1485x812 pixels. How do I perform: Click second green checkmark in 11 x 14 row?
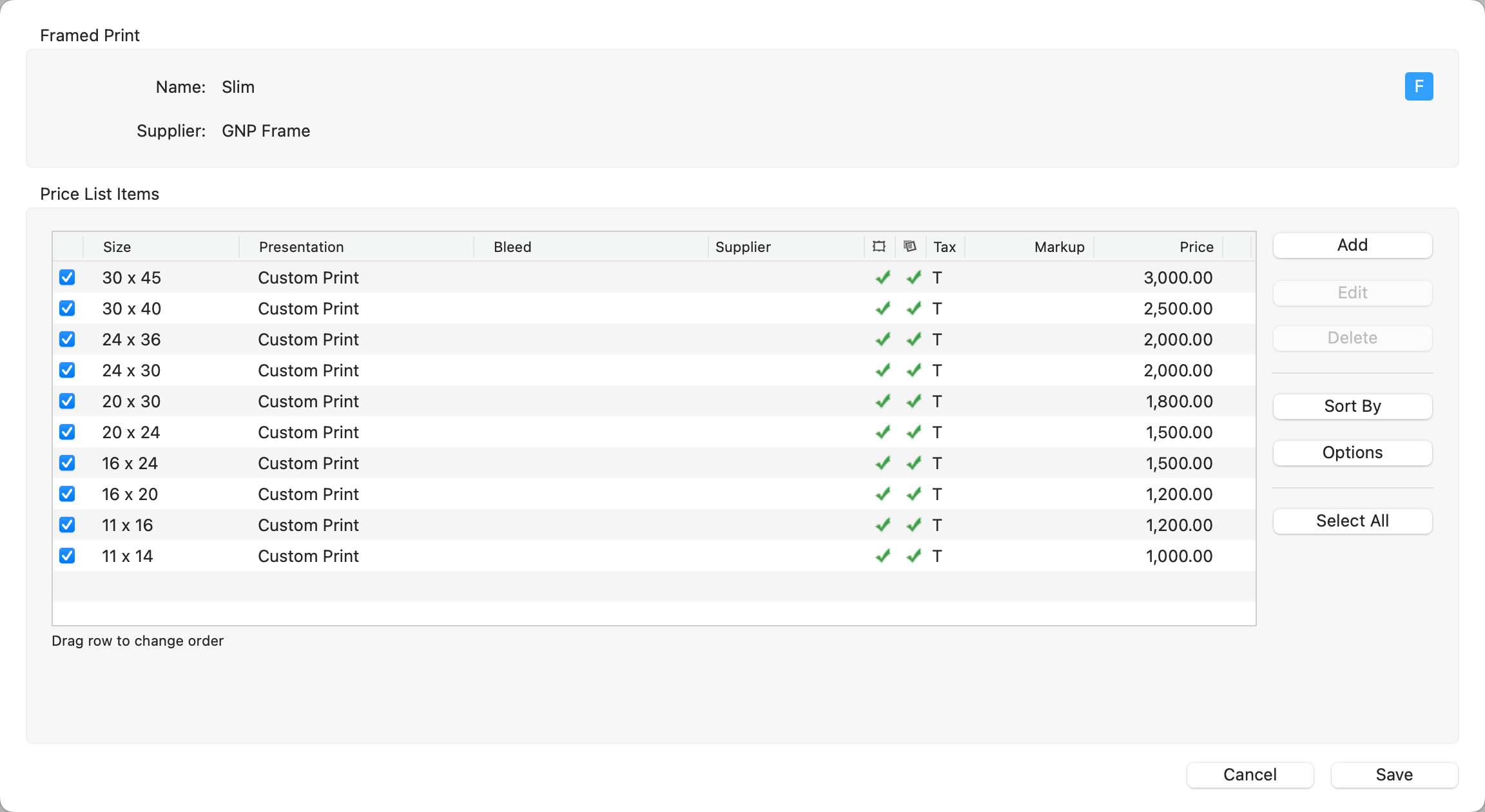pos(913,556)
